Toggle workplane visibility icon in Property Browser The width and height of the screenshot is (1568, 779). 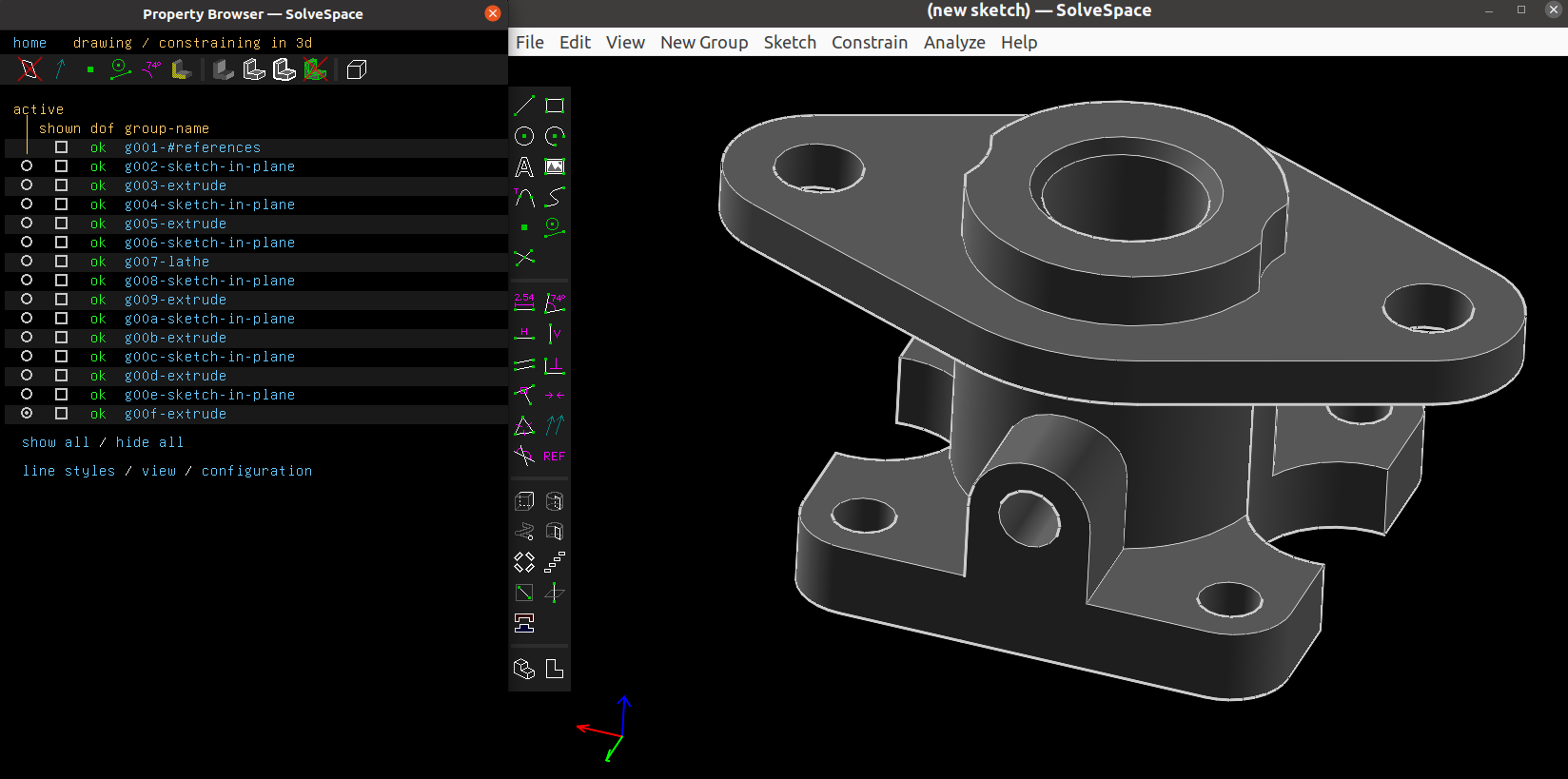click(x=29, y=69)
